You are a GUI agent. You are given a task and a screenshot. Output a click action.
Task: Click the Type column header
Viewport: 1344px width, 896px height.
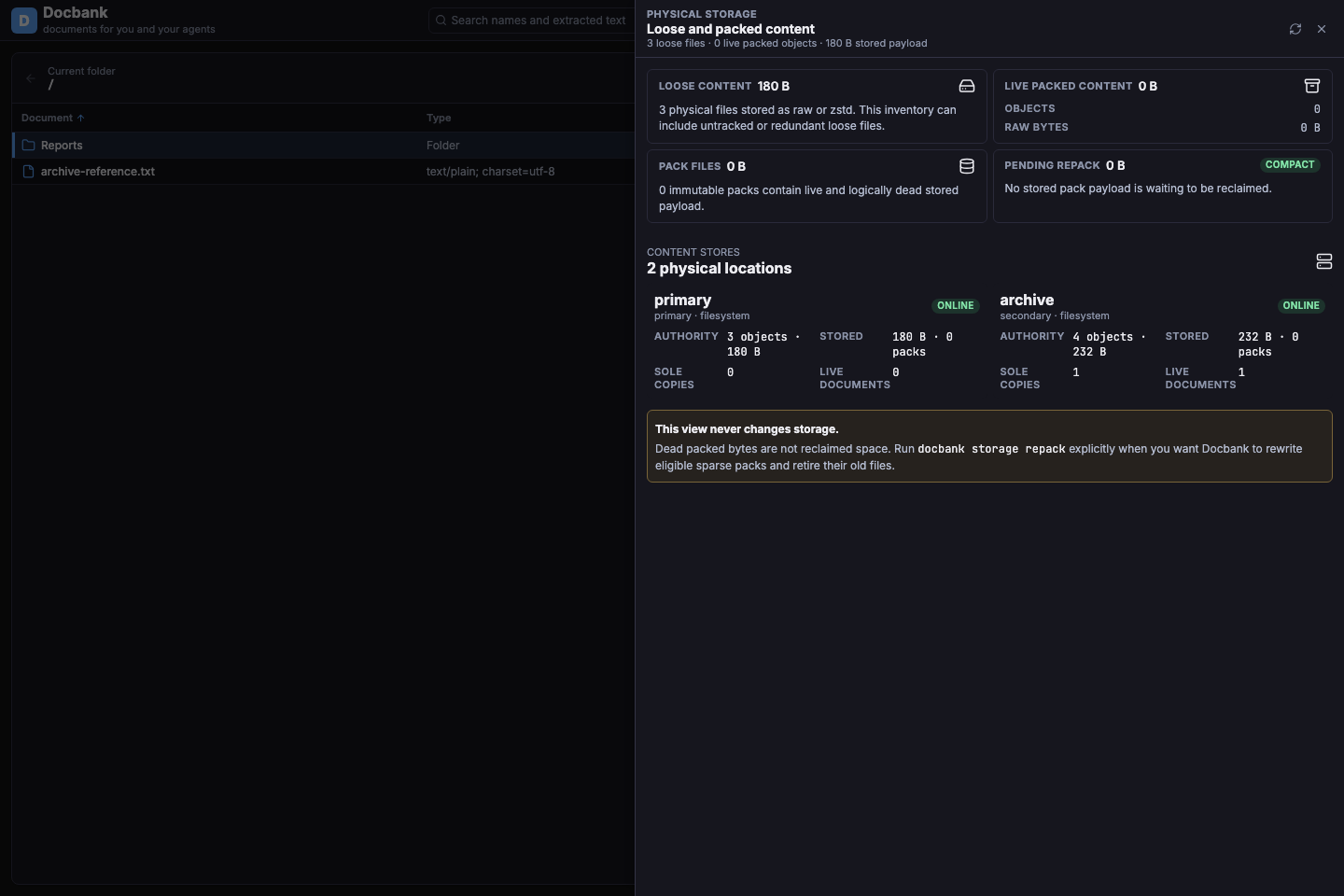439,118
